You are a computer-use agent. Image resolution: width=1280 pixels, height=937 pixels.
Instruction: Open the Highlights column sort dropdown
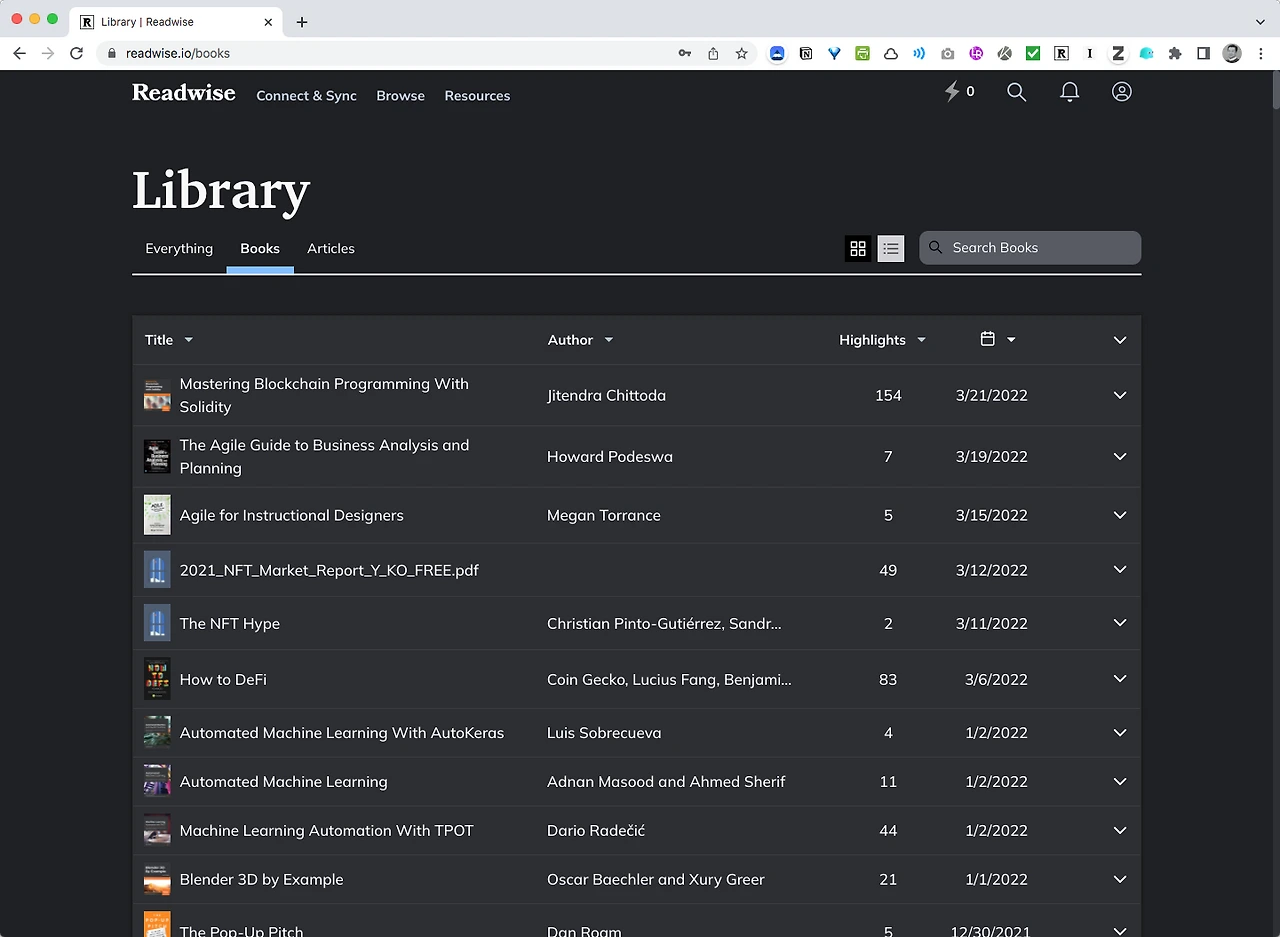click(921, 340)
